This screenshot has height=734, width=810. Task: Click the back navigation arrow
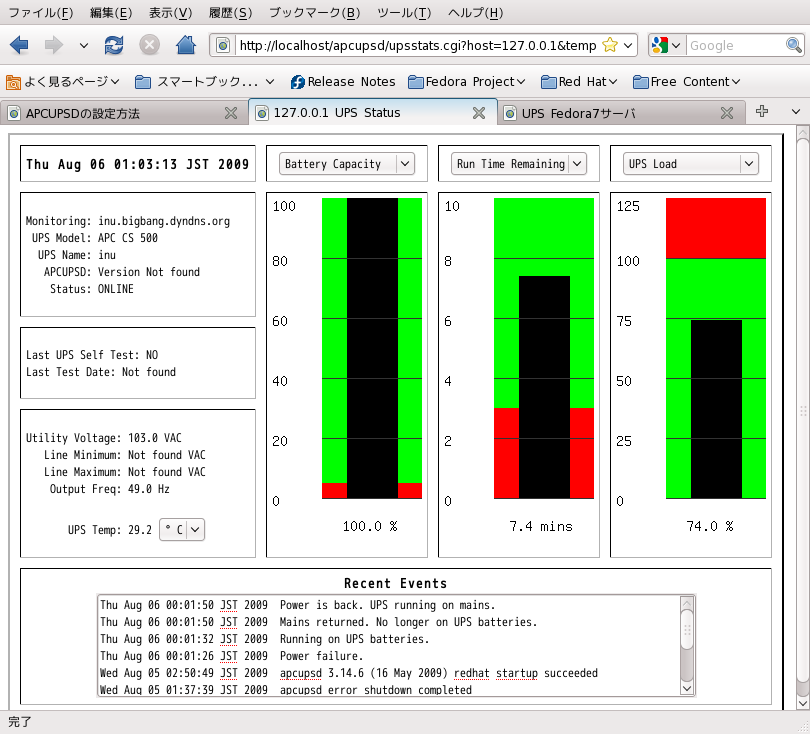tap(21, 45)
